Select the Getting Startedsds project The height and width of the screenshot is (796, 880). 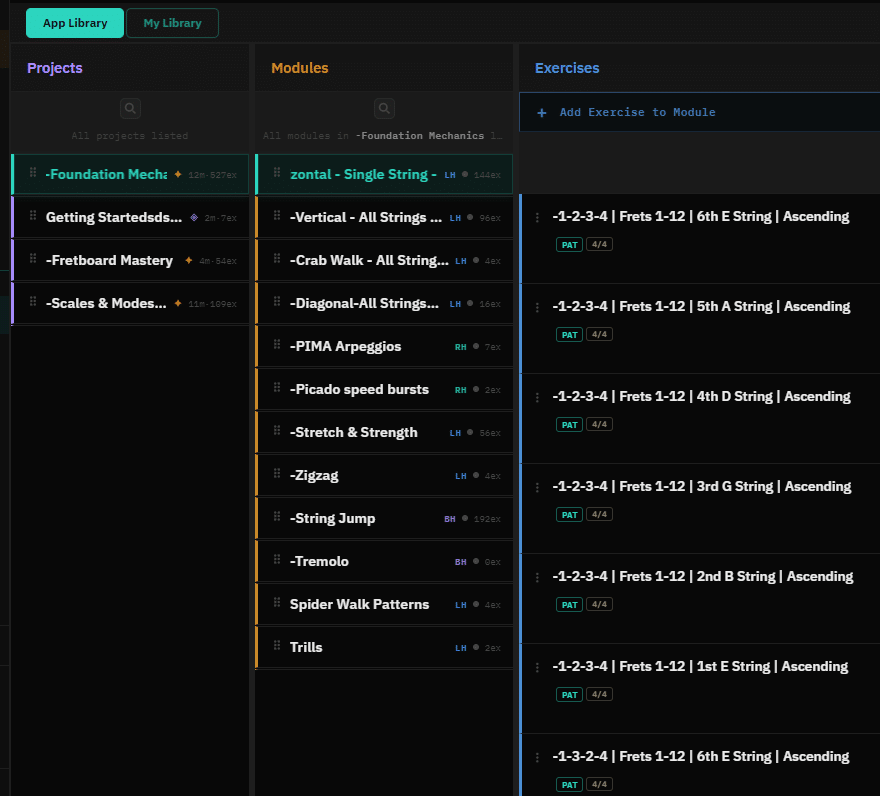coord(130,217)
